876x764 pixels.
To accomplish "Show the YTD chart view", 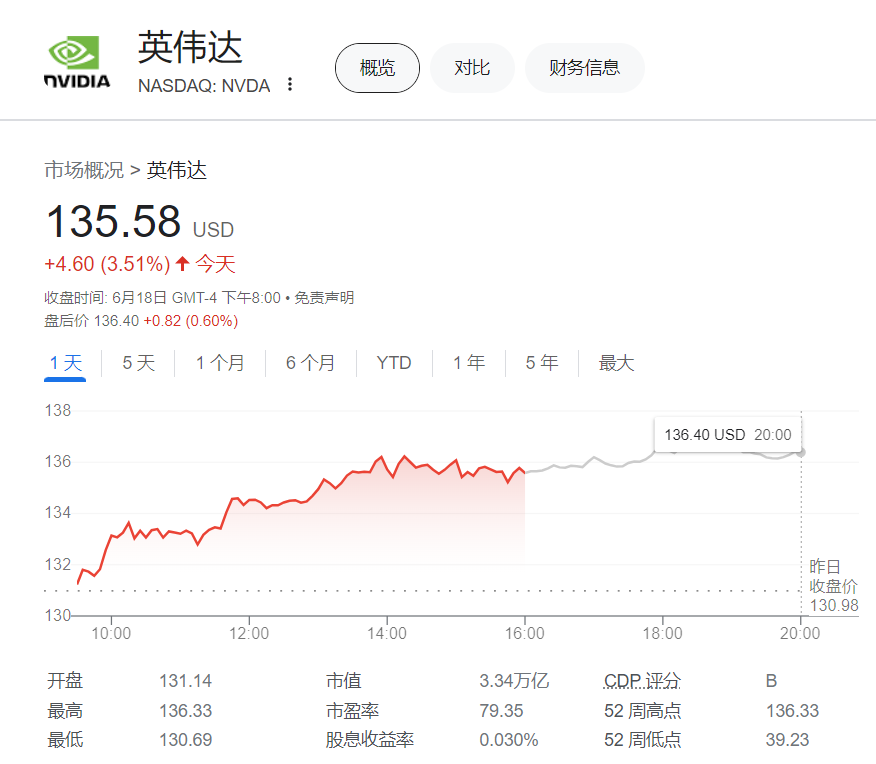I will pos(394,363).
